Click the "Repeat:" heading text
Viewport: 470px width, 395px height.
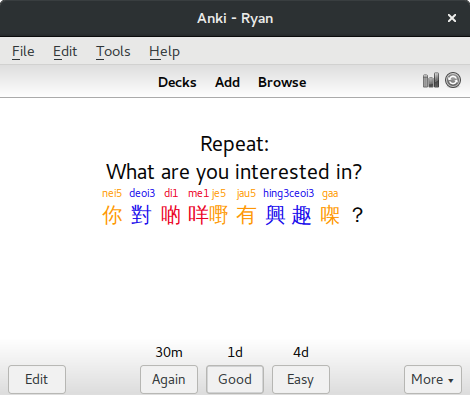tap(235, 144)
